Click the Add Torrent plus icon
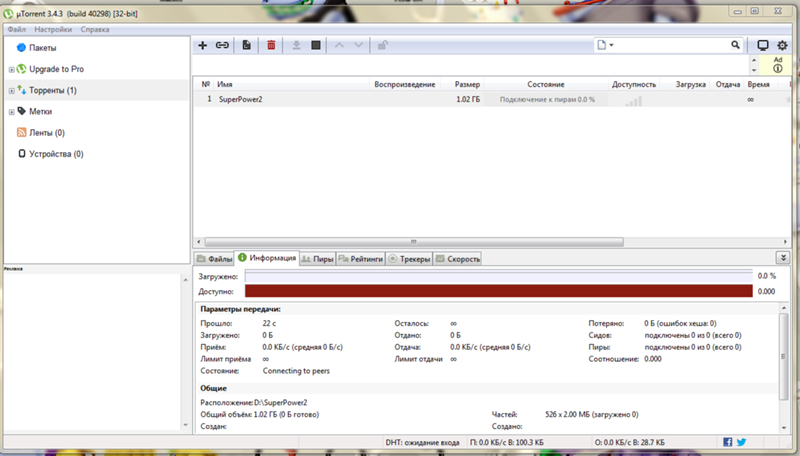Viewport: 800px width, 456px height. point(203,45)
